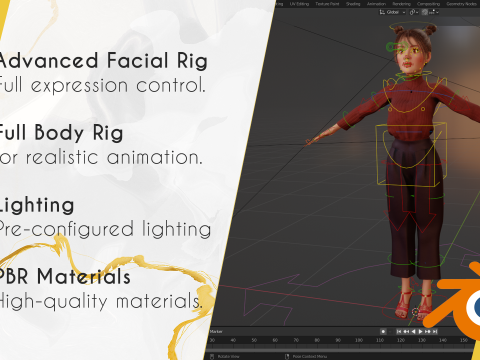Select the Shading workspace tab
Screen dimensions: 480x360
tap(353, 4)
